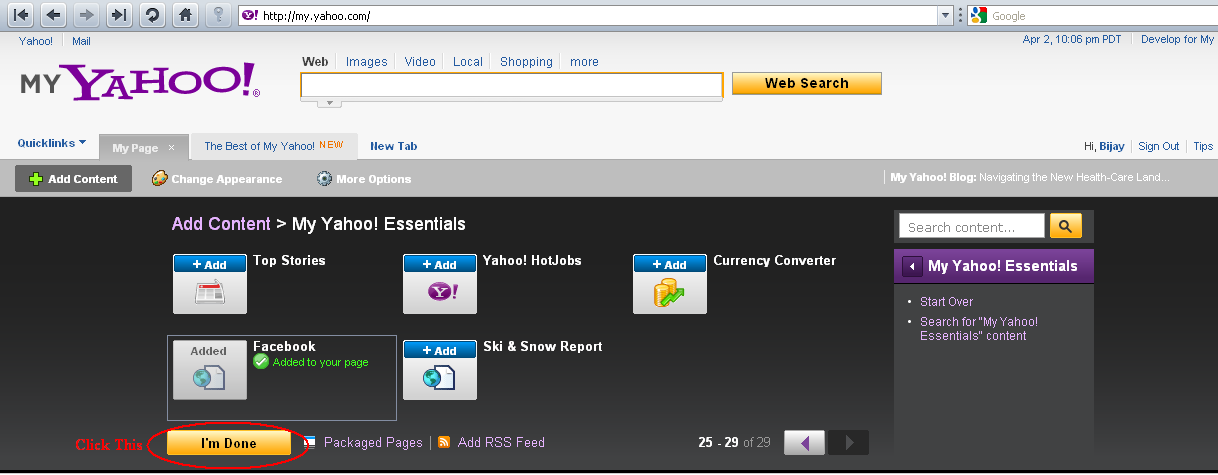Select the Images search tab

coord(366,62)
